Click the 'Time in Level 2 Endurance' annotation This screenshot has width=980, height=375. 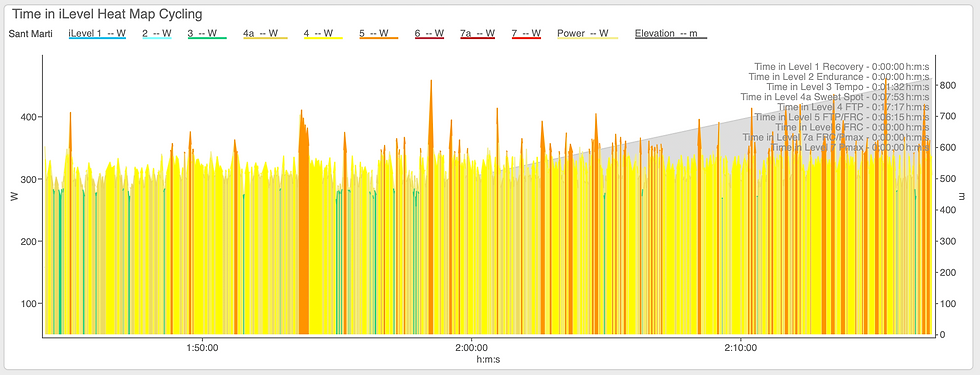coord(839,77)
